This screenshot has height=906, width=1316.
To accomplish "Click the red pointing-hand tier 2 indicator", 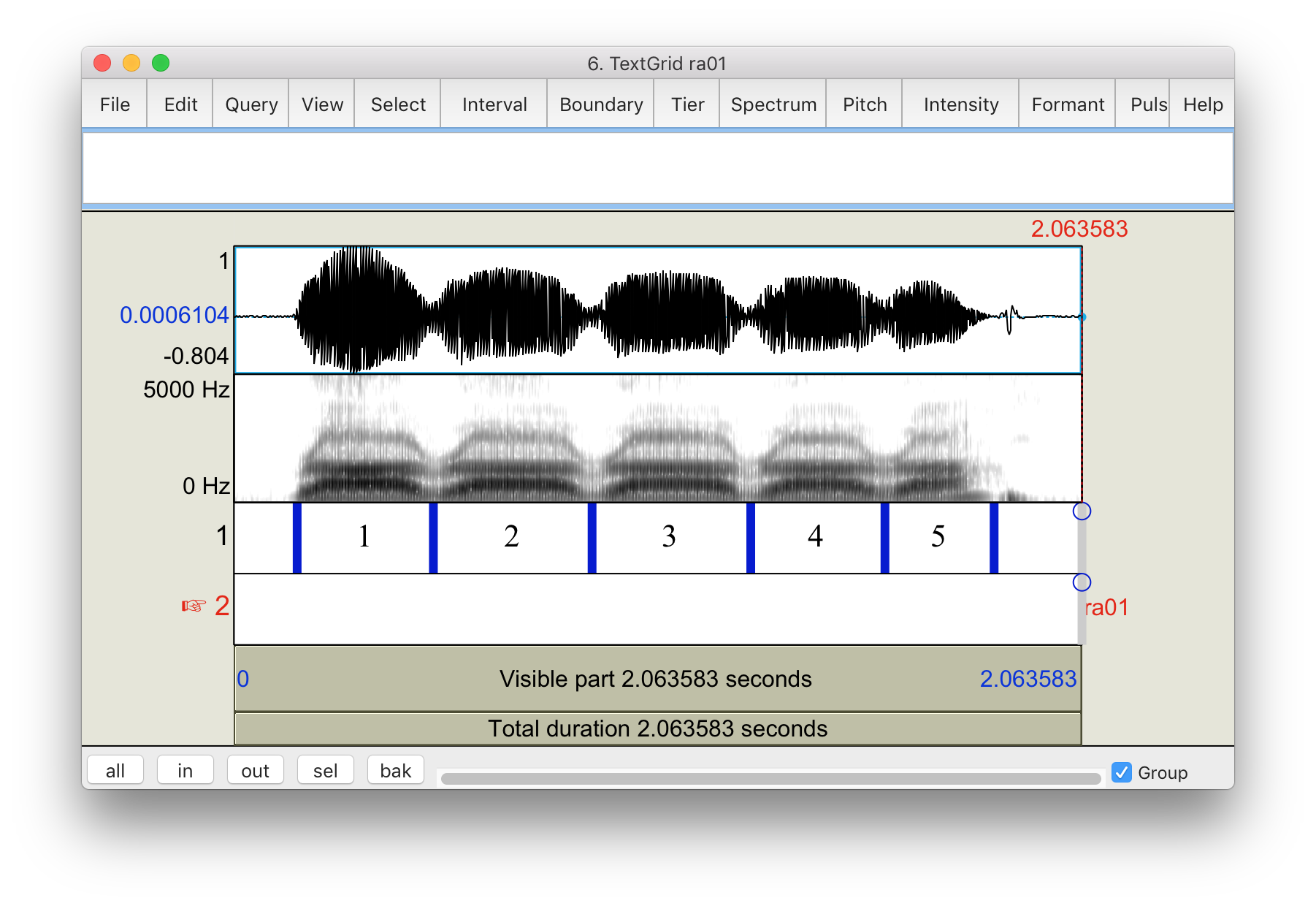I will [x=194, y=606].
